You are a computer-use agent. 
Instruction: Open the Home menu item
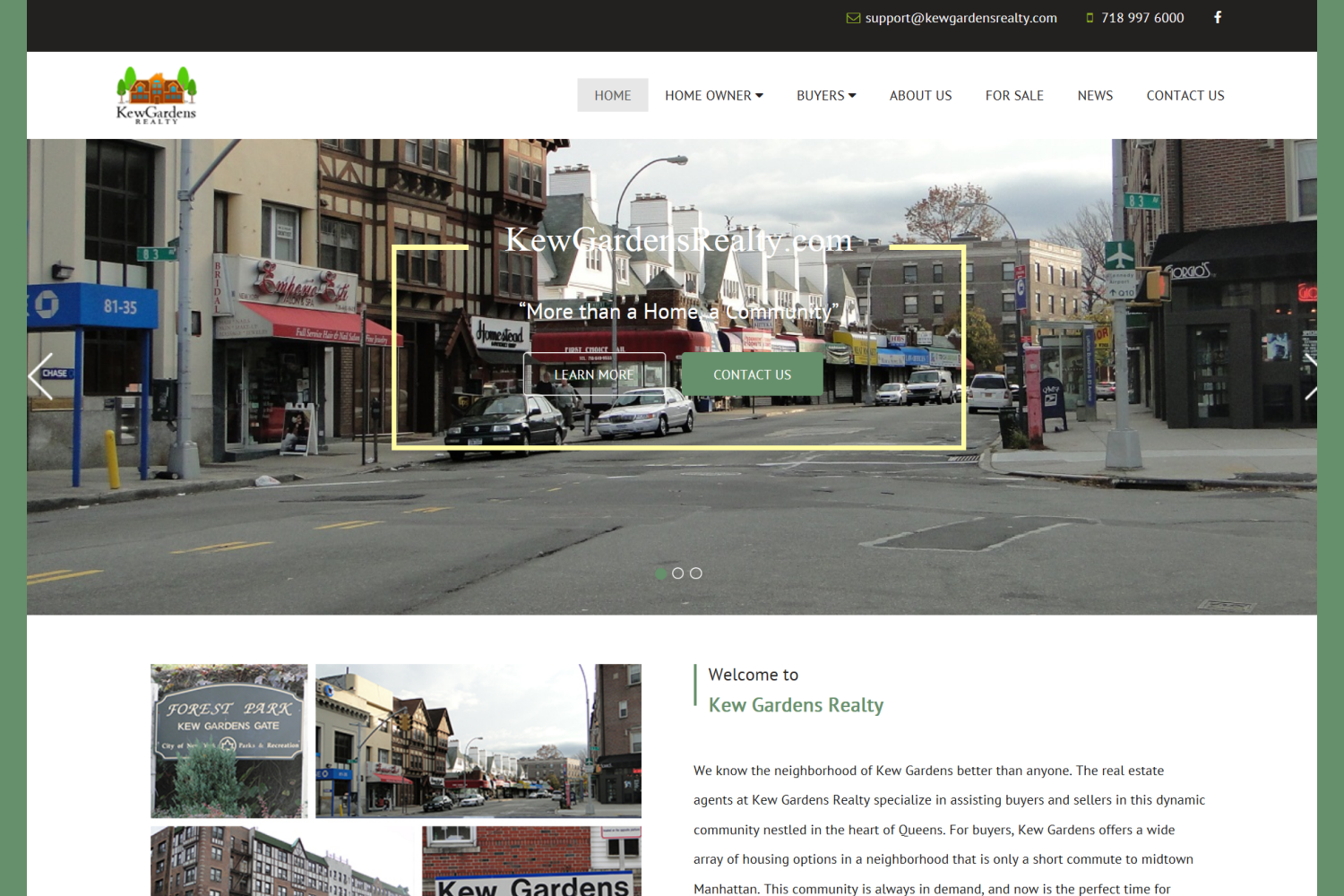(x=612, y=96)
